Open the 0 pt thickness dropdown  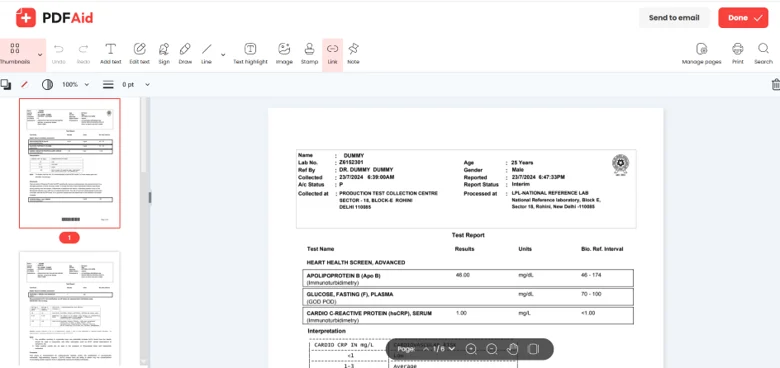click(x=136, y=85)
